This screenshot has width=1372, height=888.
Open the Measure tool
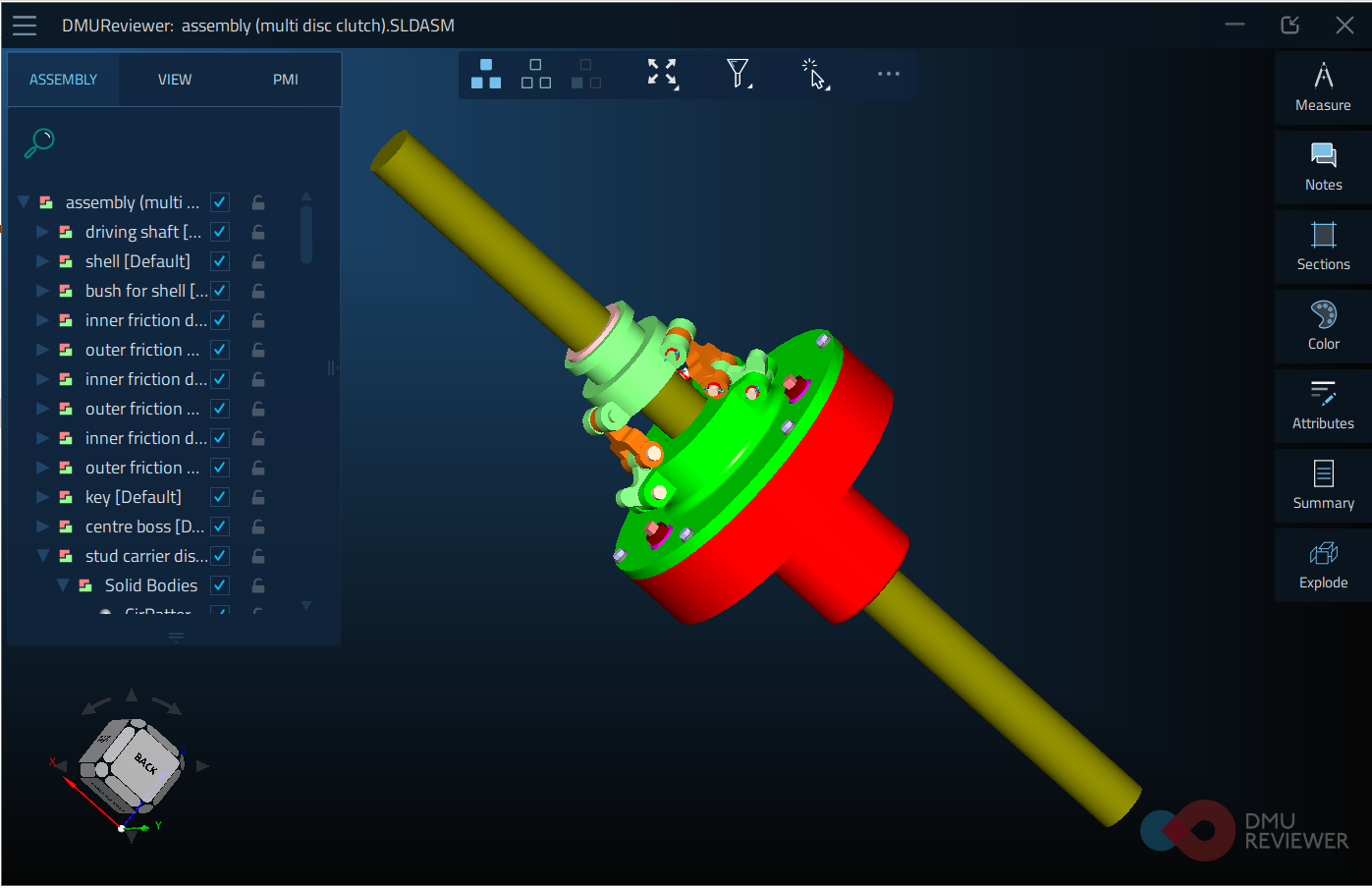click(x=1322, y=87)
